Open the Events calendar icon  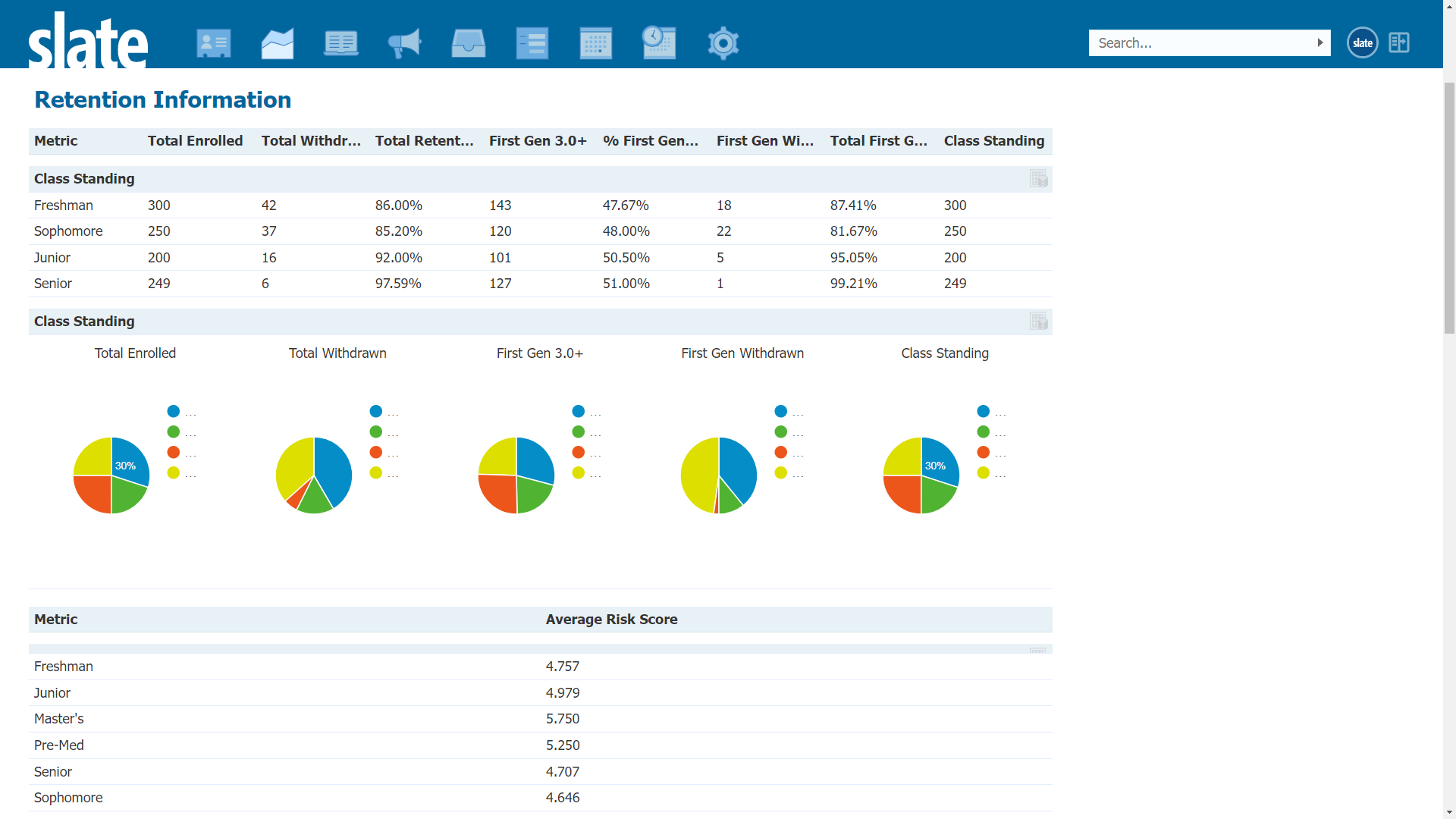coord(596,43)
